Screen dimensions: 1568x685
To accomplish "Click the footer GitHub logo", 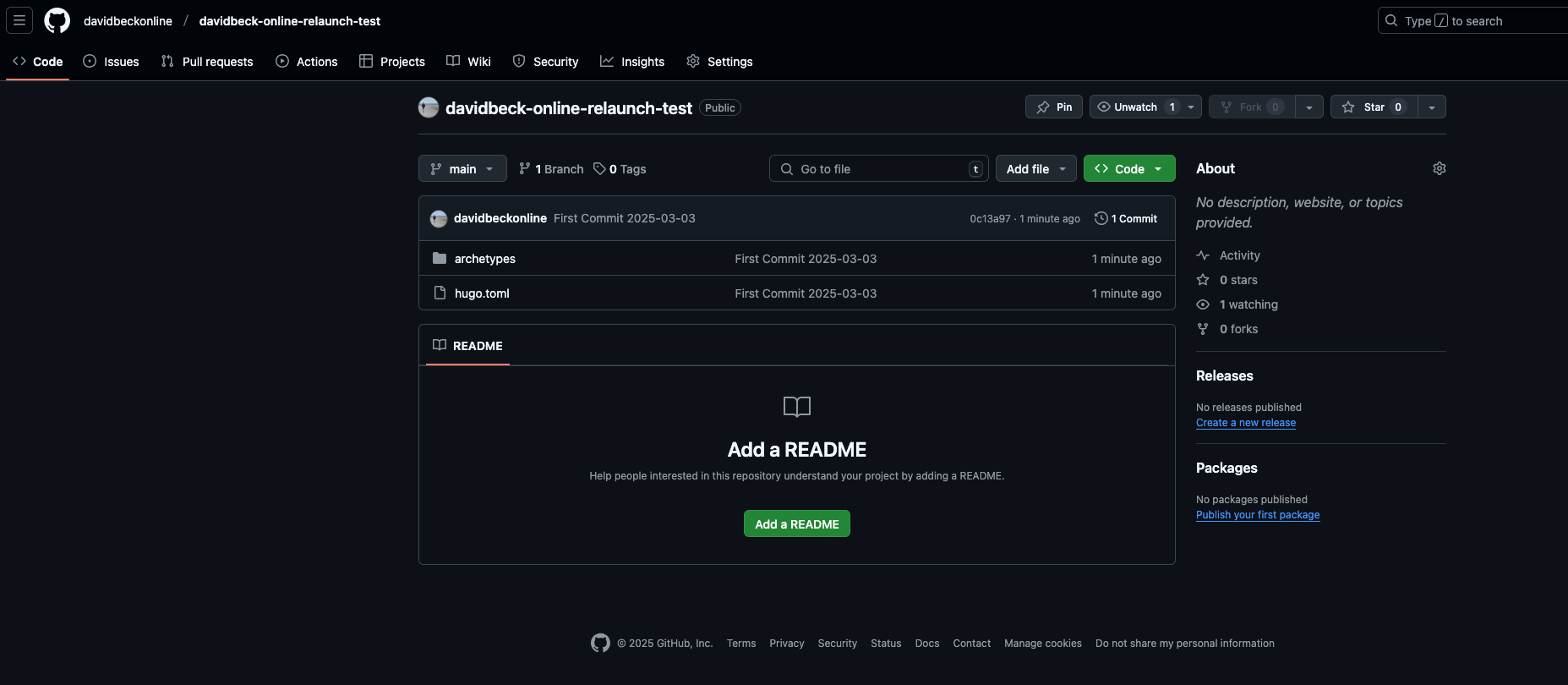I will pyautogui.click(x=600, y=643).
